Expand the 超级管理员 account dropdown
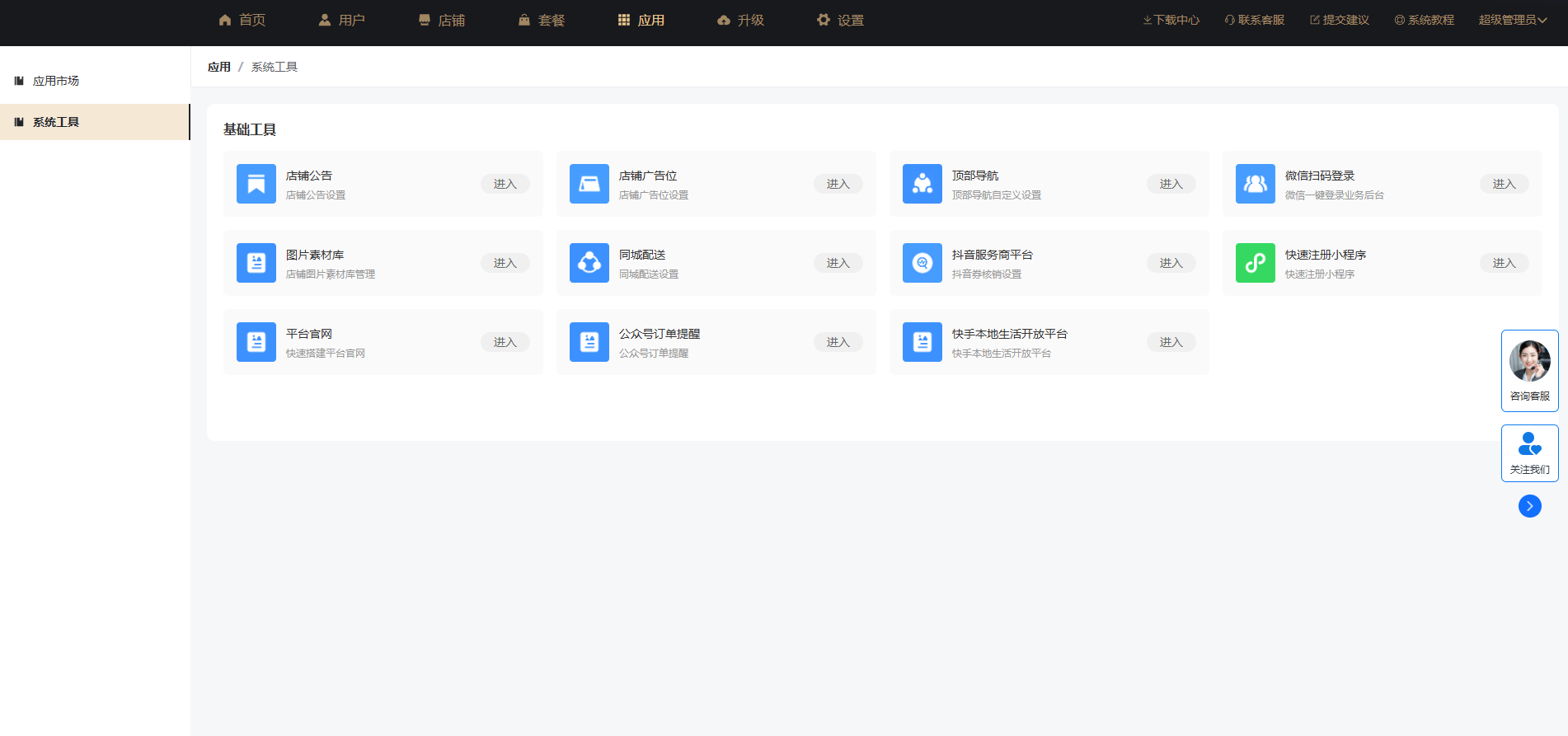Screen dimensions: 1568x736 1512,20
